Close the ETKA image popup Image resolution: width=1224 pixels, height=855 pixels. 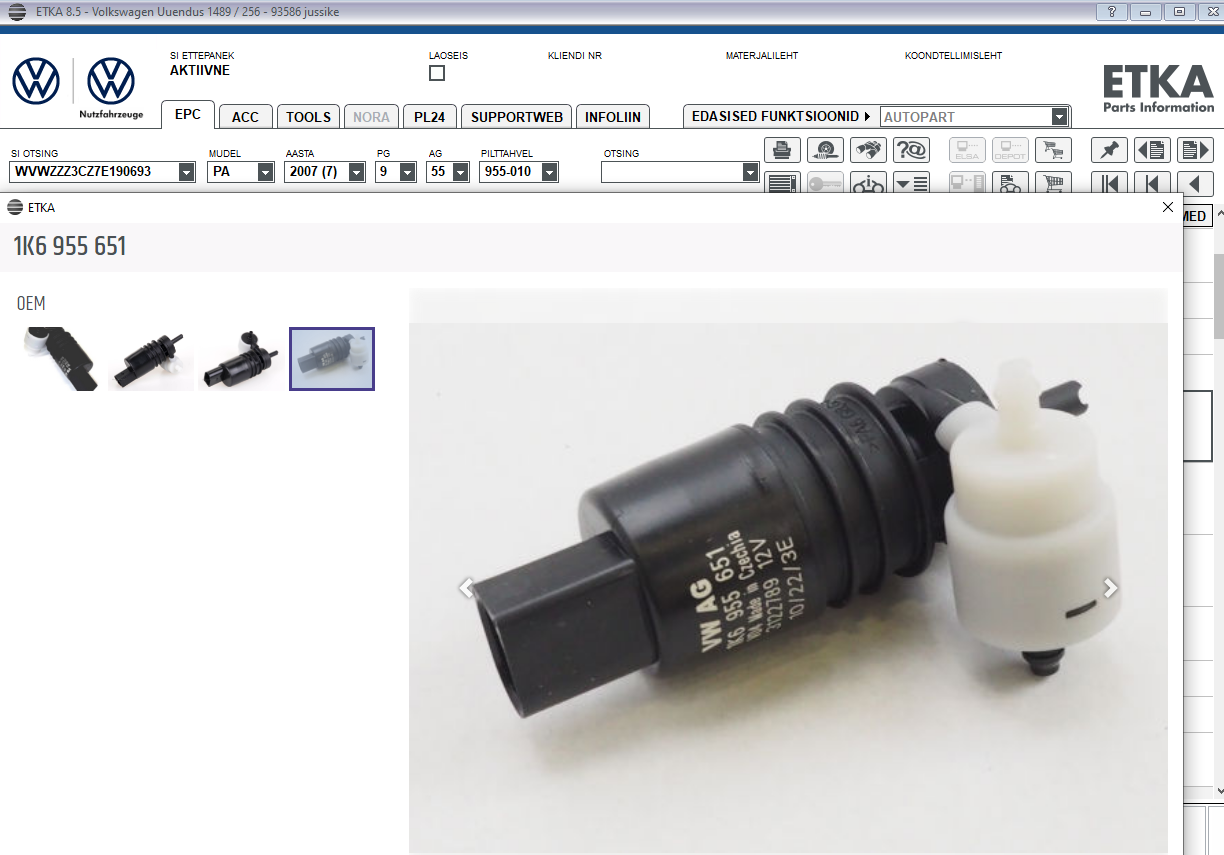1167,207
